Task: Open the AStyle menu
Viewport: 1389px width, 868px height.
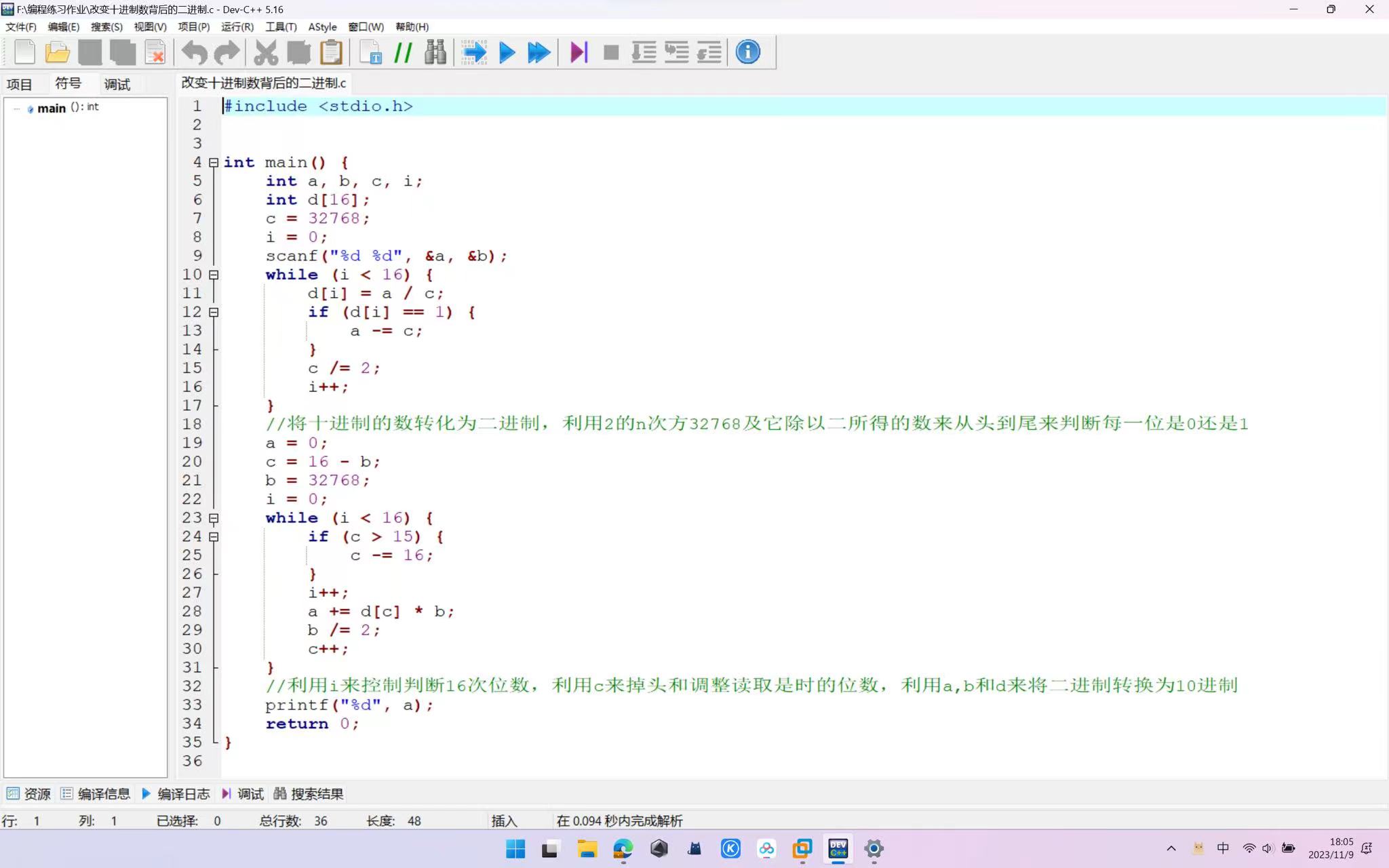Action: click(322, 27)
